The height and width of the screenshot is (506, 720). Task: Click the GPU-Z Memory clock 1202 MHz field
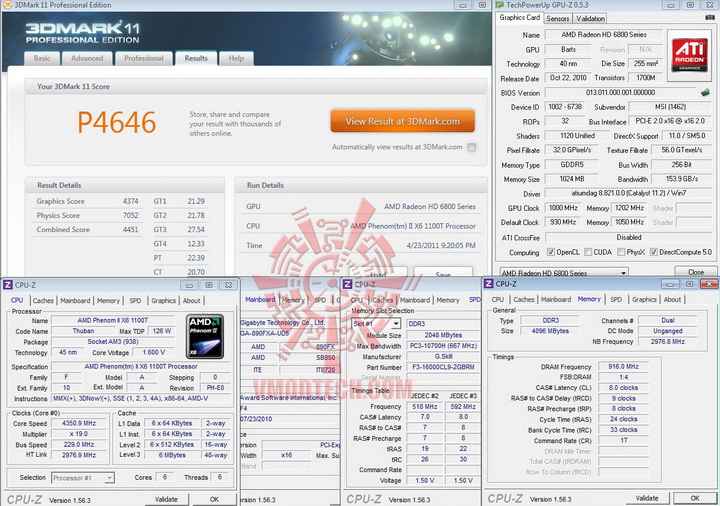pos(629,208)
